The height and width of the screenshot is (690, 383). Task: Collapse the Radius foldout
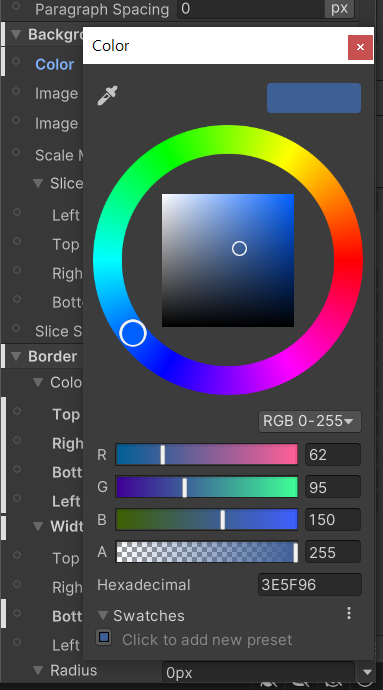[38, 670]
